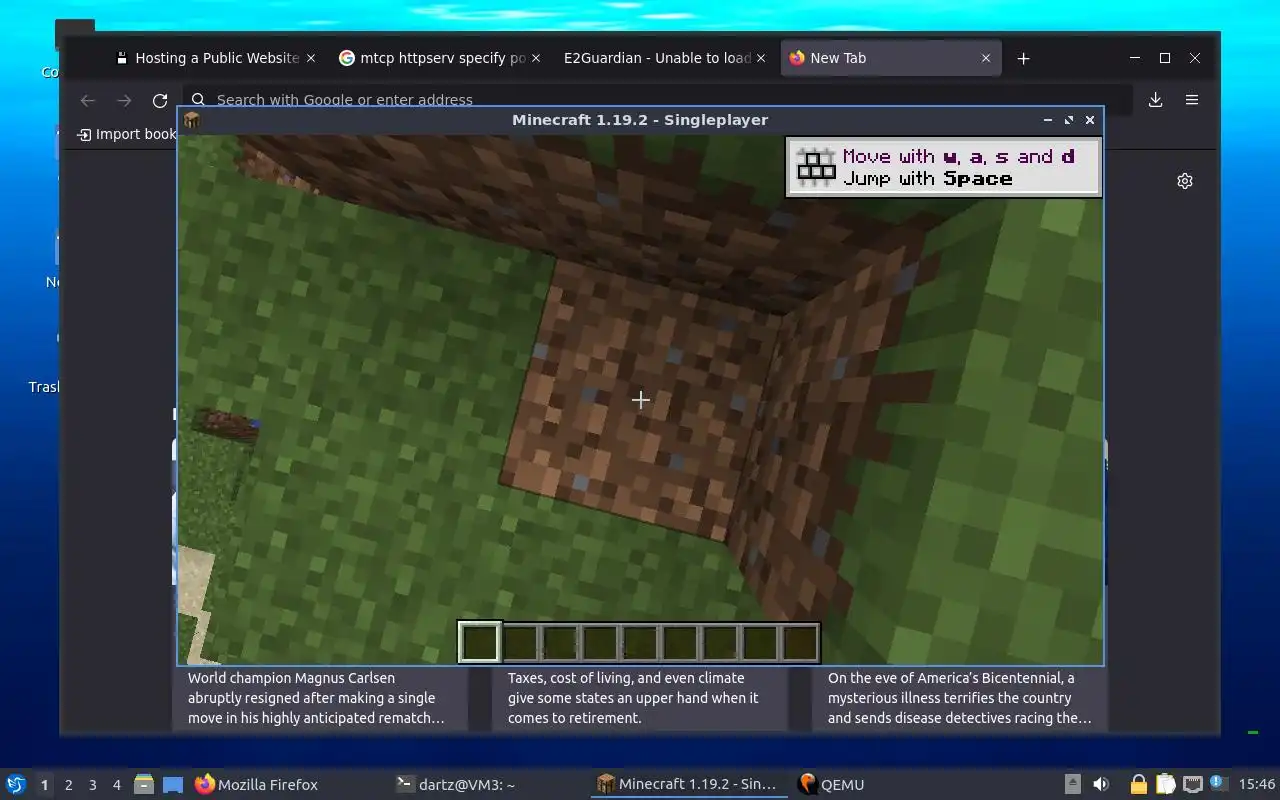
Task: Open the Bicentennial mysterious illness story
Action: point(959,698)
